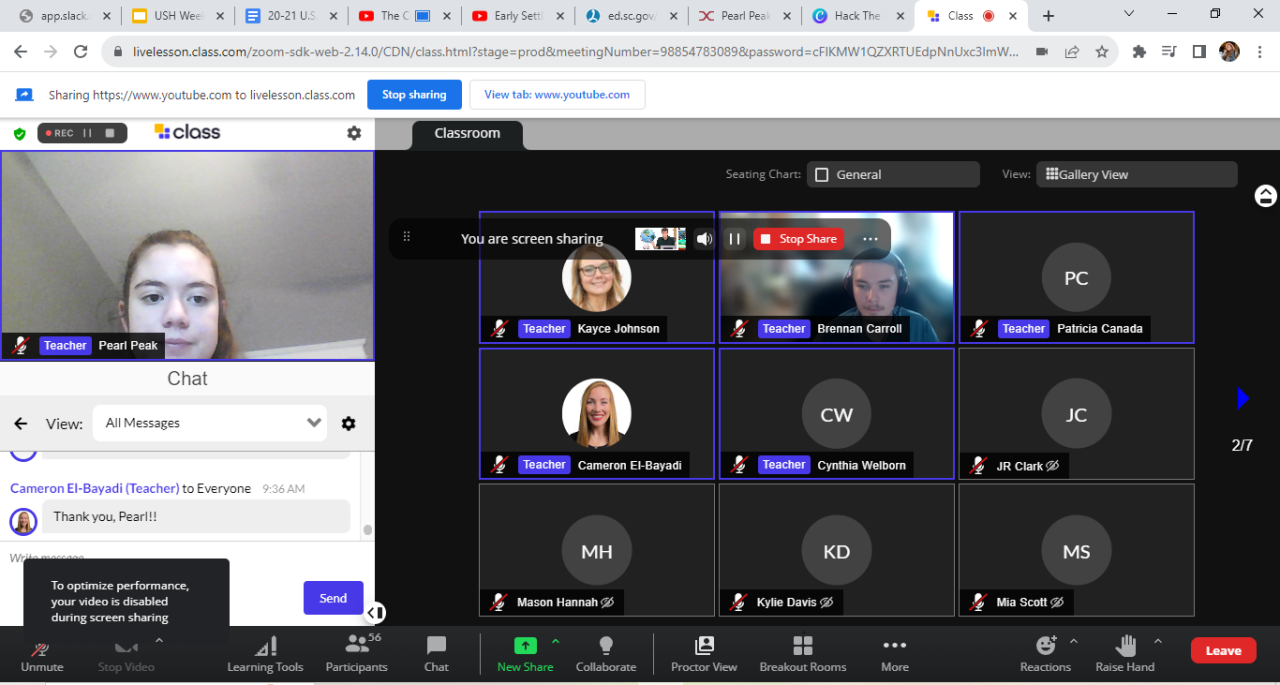This screenshot has width=1280, height=685.
Task: Toggle shared audio speaker icon
Action: point(705,239)
